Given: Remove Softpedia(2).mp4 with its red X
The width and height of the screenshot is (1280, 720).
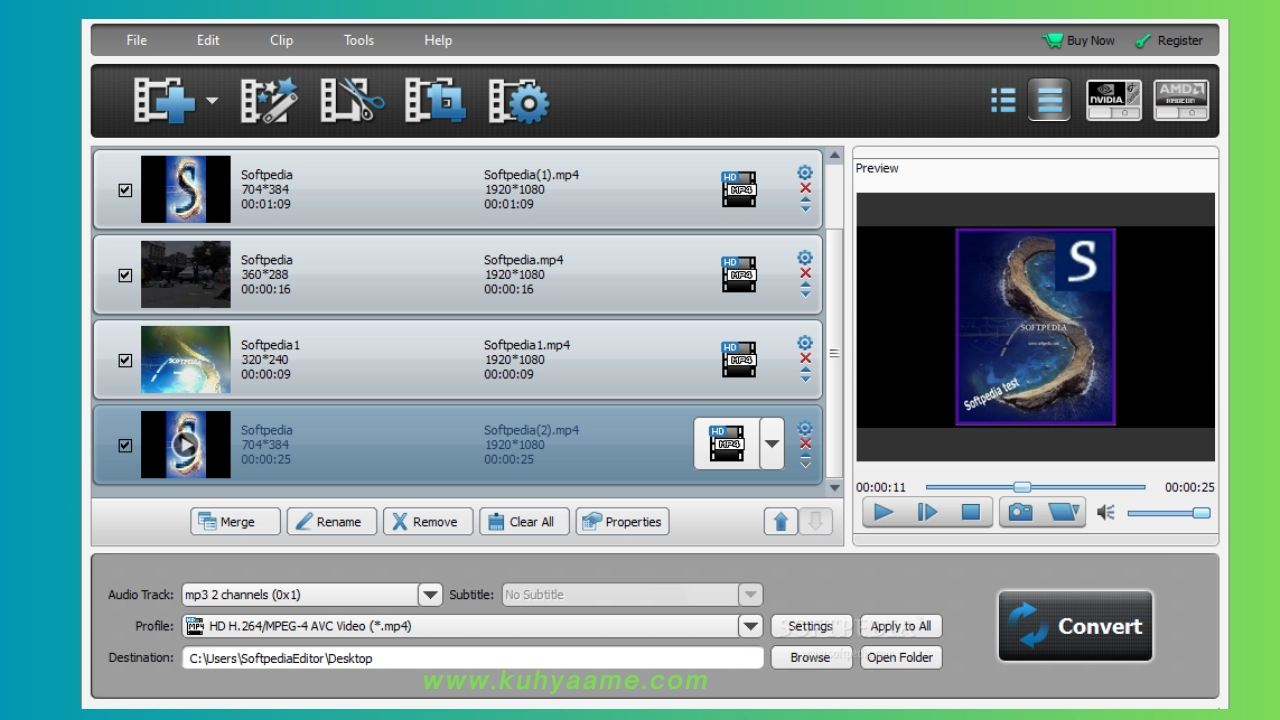Looking at the screenshot, I should pyautogui.click(x=805, y=444).
